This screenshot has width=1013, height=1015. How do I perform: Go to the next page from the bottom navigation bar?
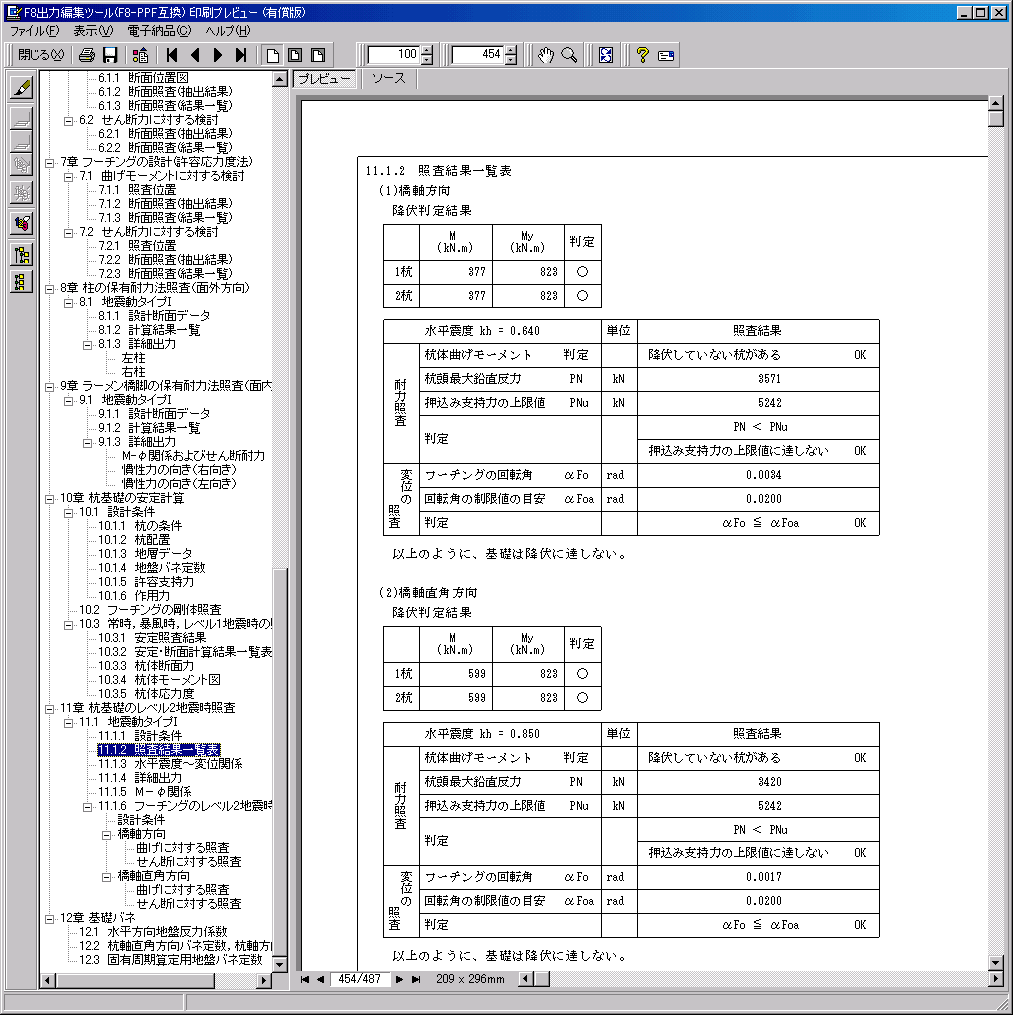coord(400,979)
